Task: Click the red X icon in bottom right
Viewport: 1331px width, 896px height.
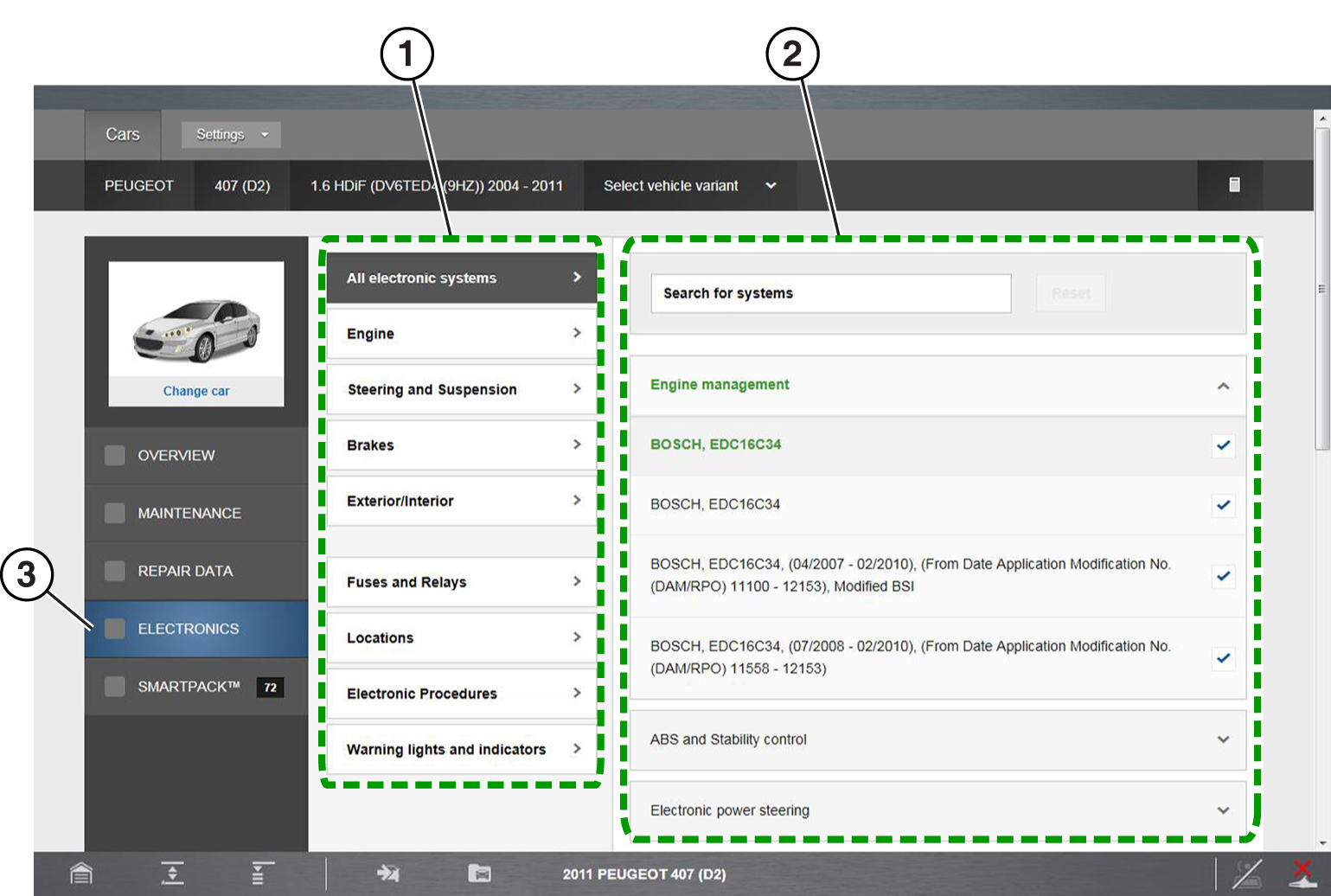Action: point(1302,873)
